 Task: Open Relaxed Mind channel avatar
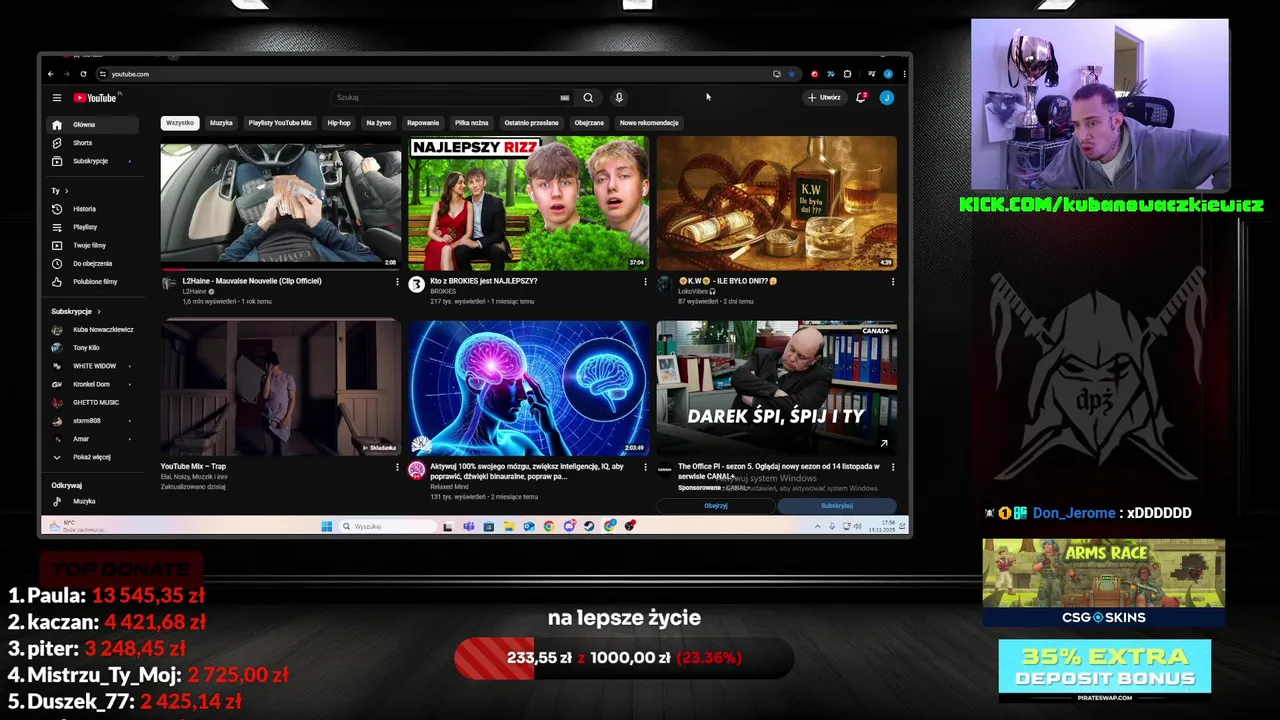tap(417, 470)
